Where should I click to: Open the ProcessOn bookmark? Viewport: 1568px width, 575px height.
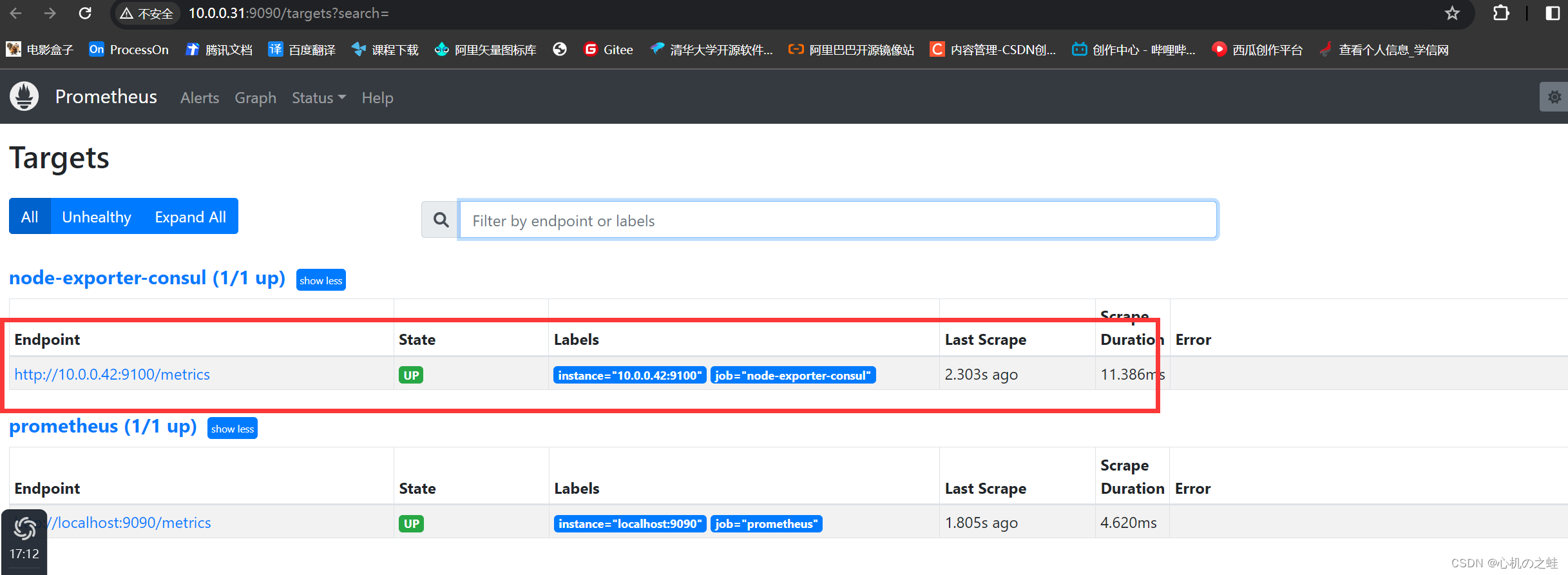[129, 50]
